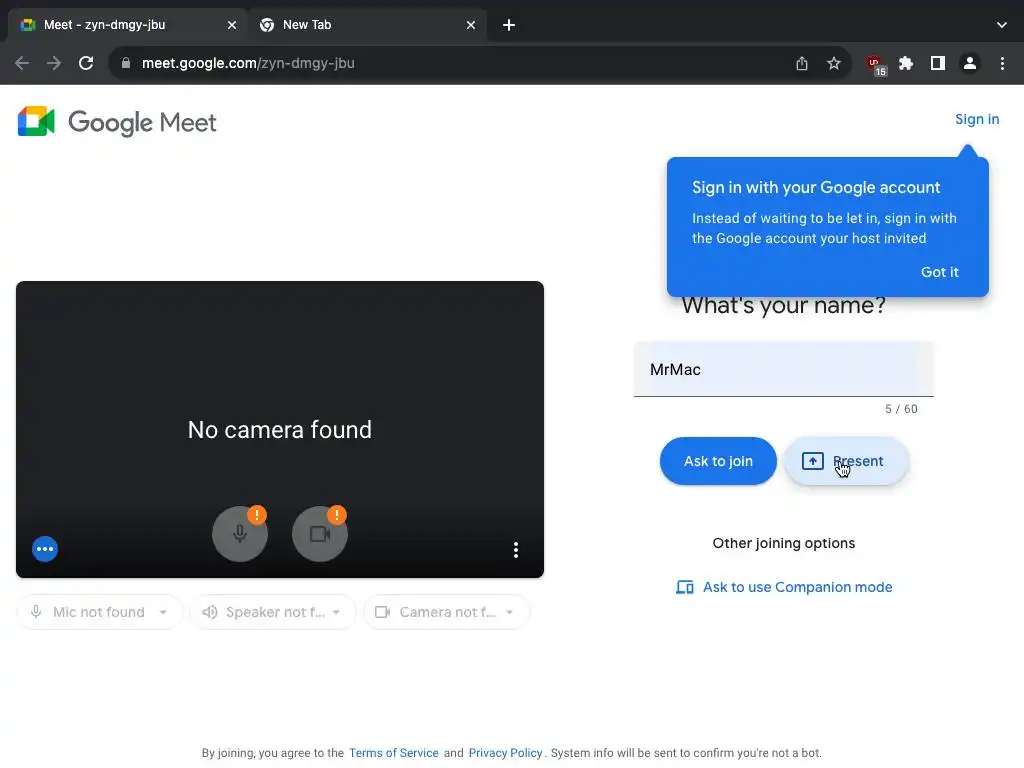
Task: Click the Sign in with your Google account heading
Action: [x=816, y=187]
